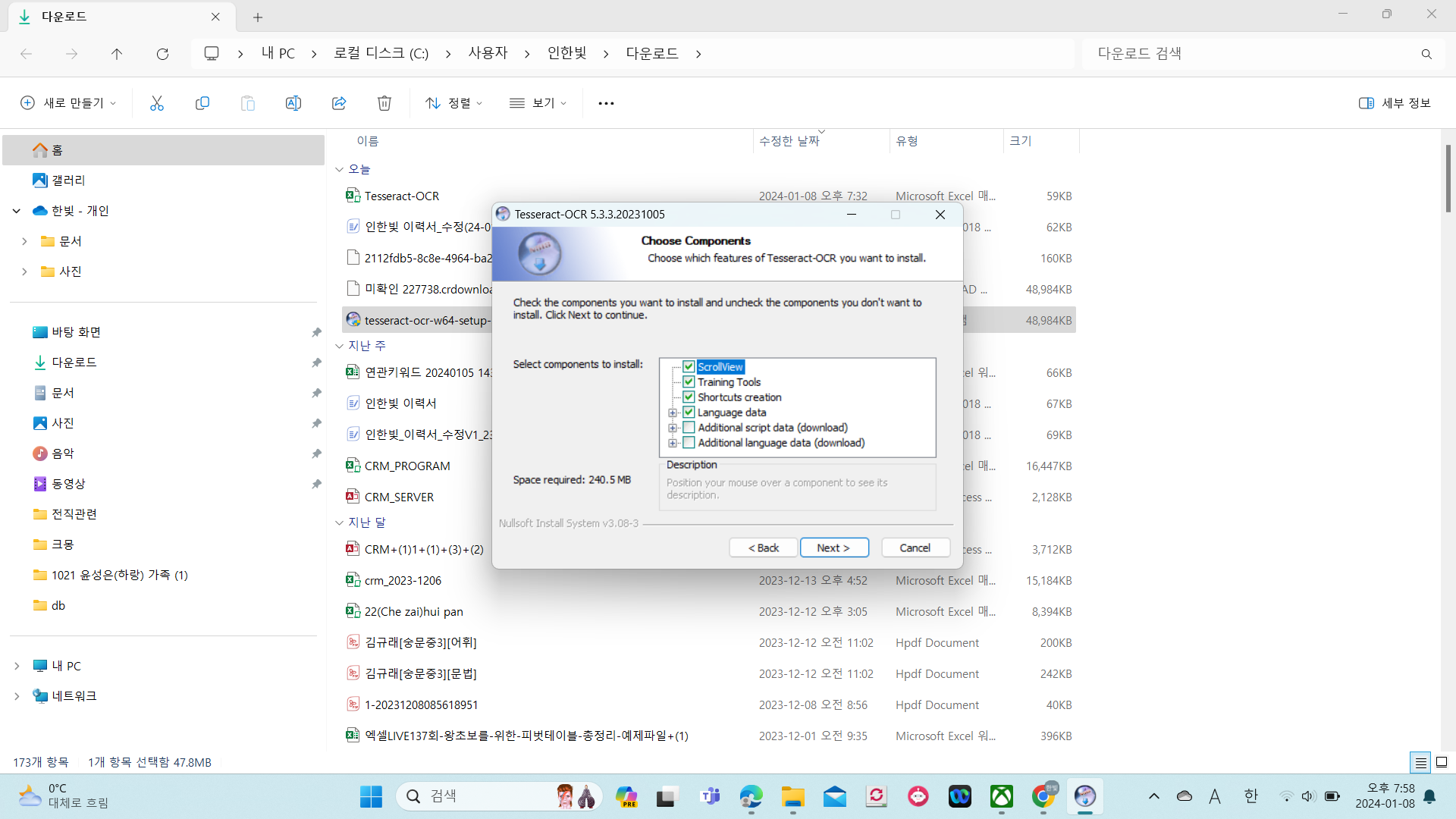The height and width of the screenshot is (819, 1456).
Task: Click the Share icon in toolbar
Action: pyautogui.click(x=339, y=103)
